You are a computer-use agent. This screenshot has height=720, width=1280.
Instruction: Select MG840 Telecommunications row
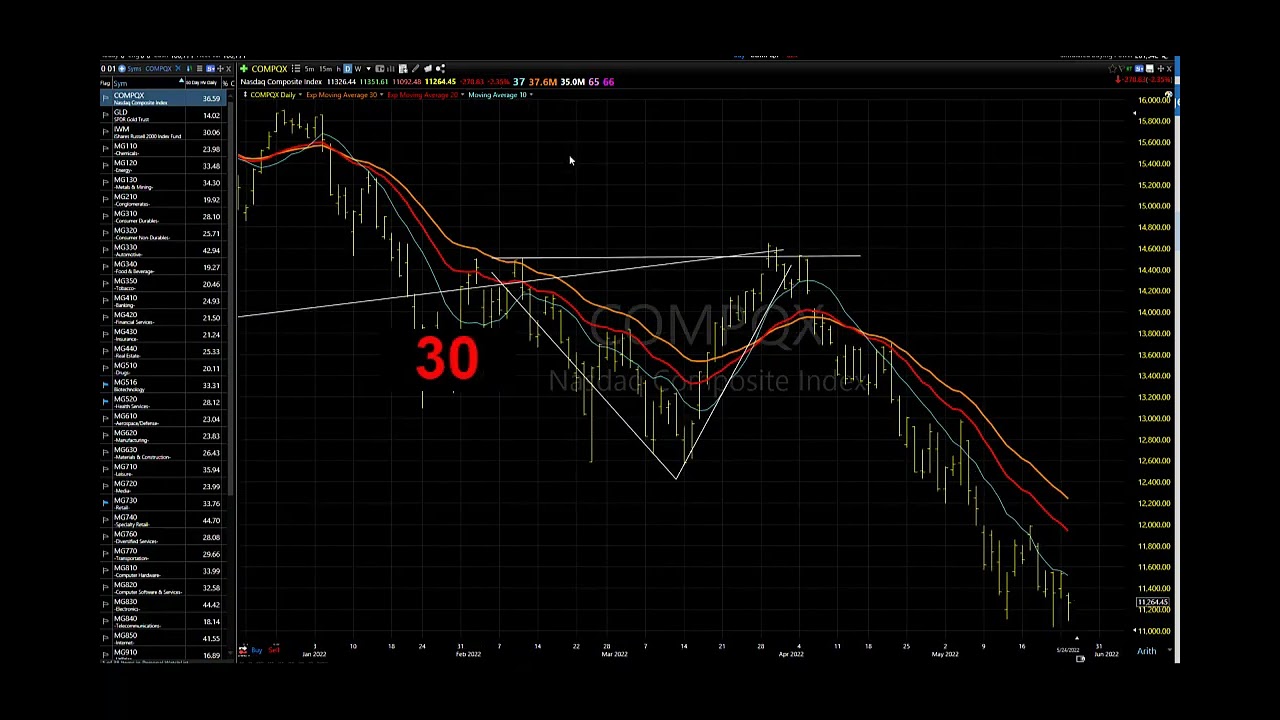pos(161,622)
